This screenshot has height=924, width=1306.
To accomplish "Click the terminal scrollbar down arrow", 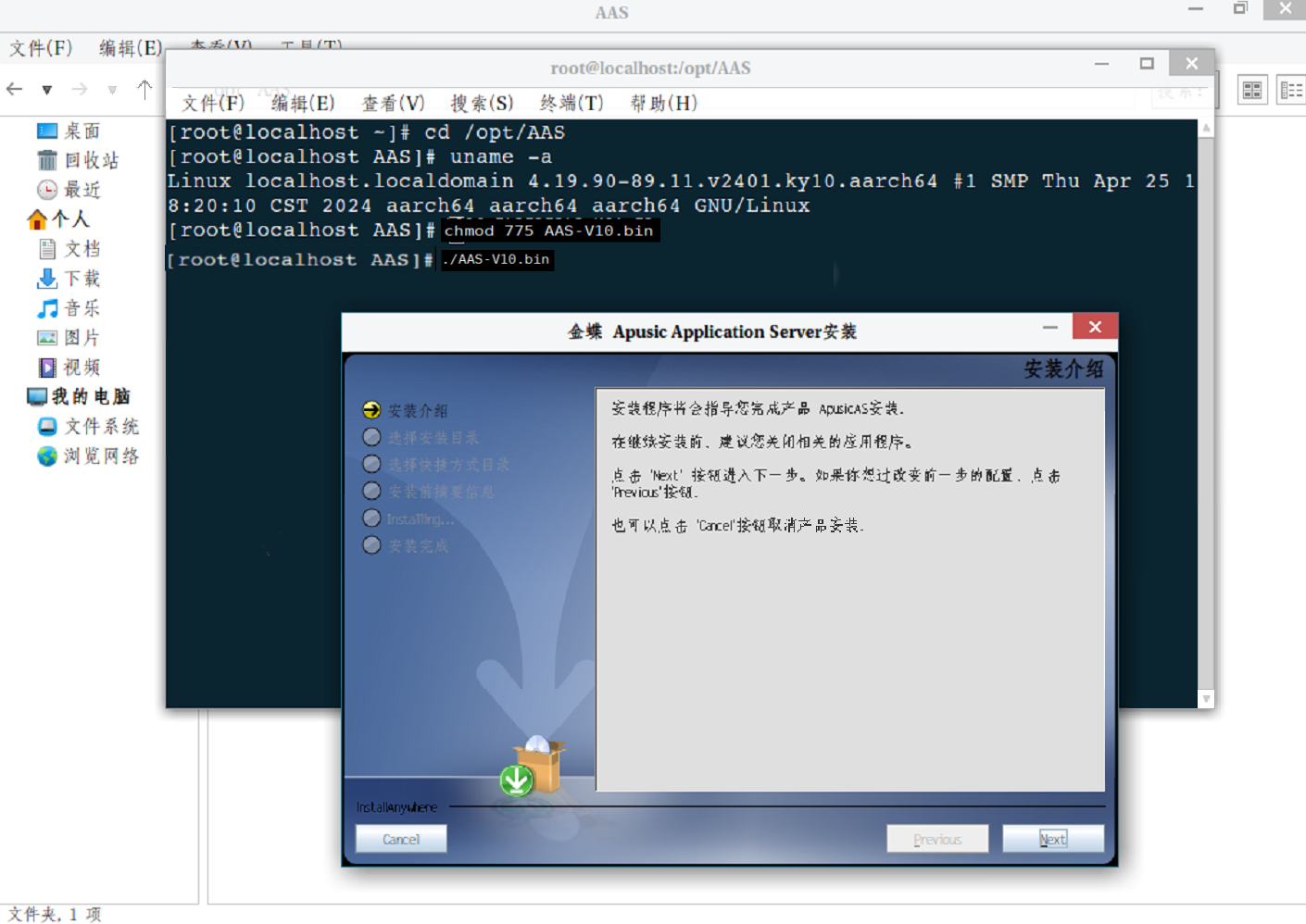I will (1206, 699).
